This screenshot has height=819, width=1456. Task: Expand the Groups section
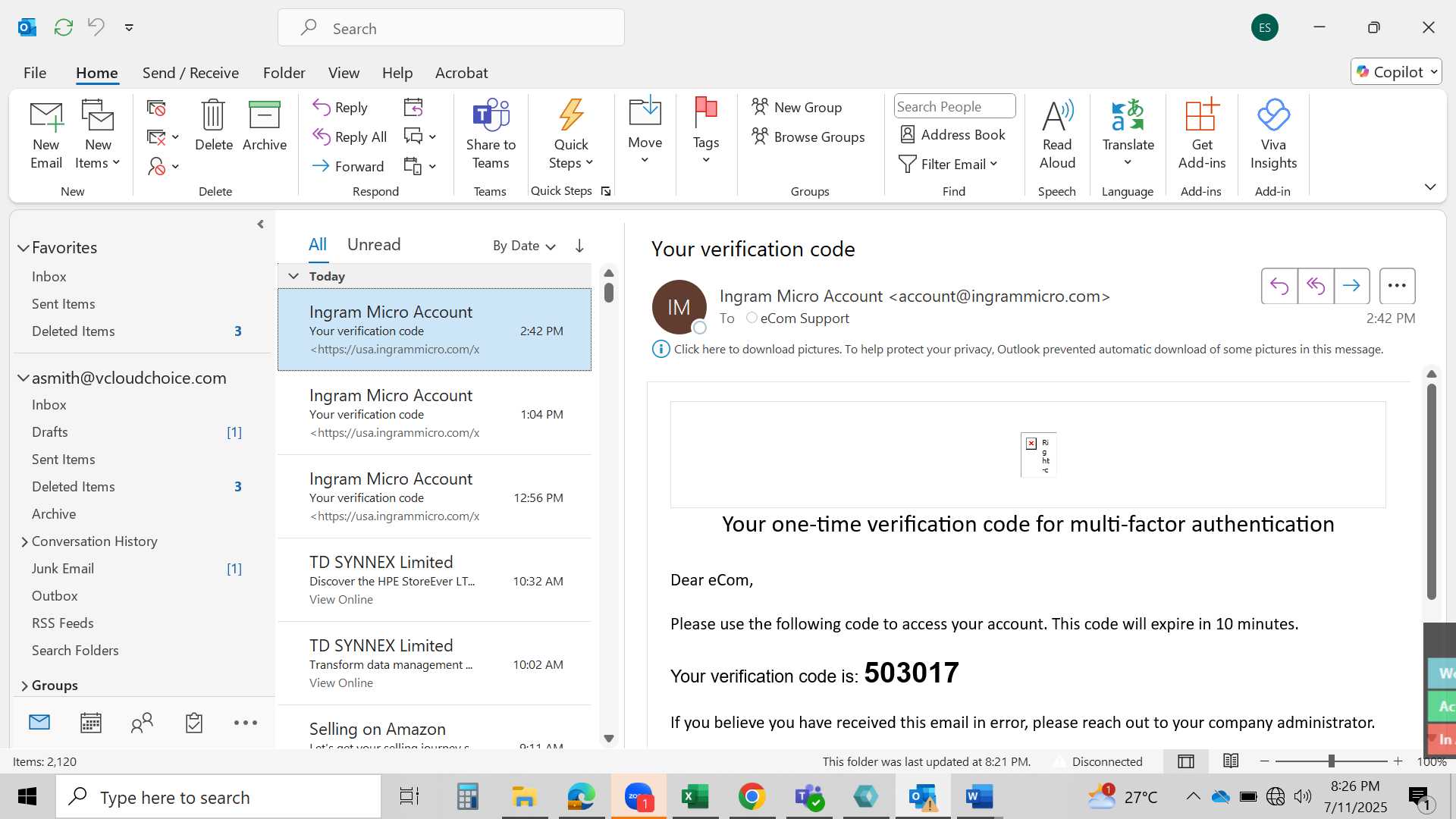click(24, 686)
